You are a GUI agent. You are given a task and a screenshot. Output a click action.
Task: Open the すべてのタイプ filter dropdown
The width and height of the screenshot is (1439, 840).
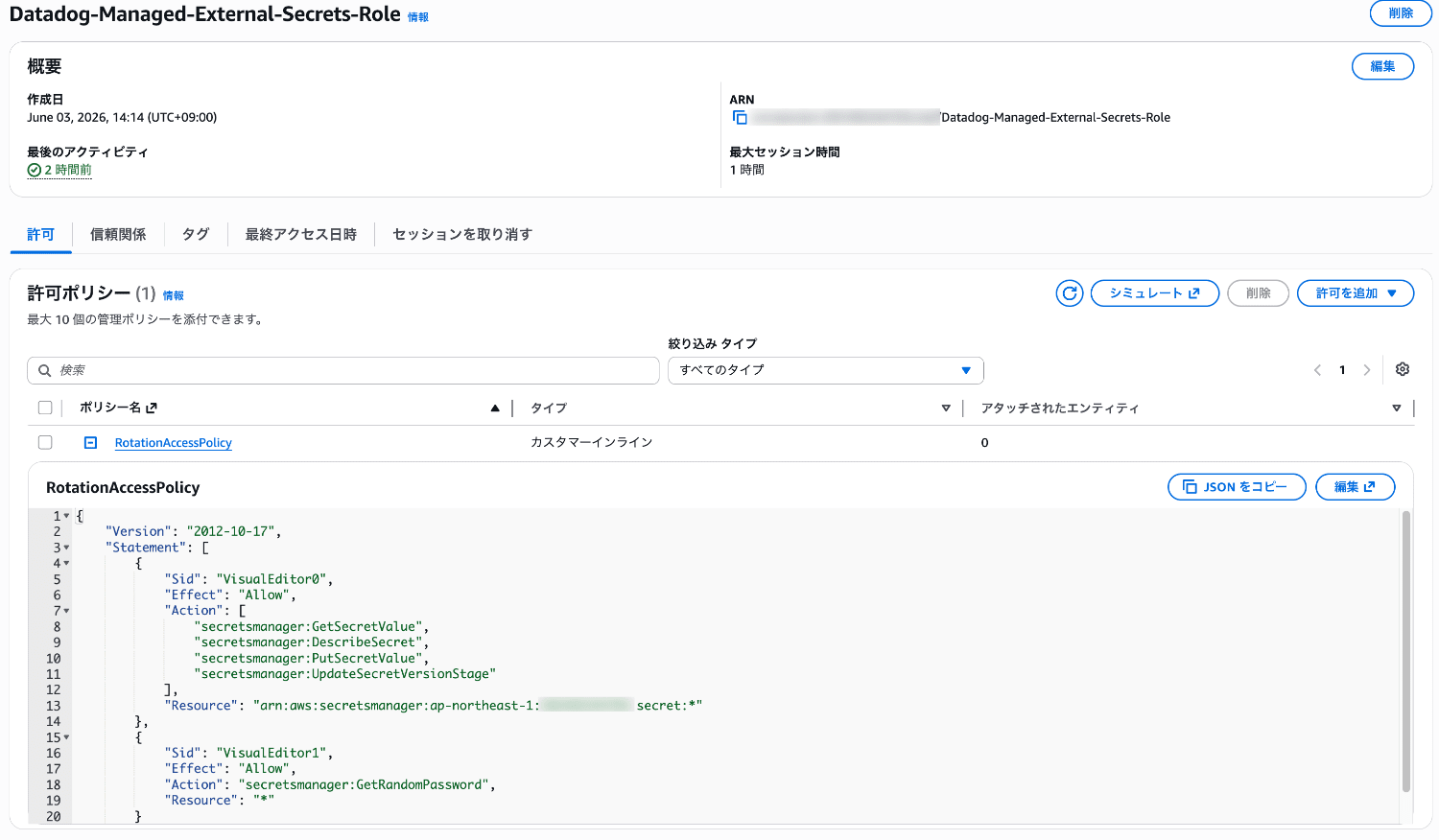click(825, 370)
